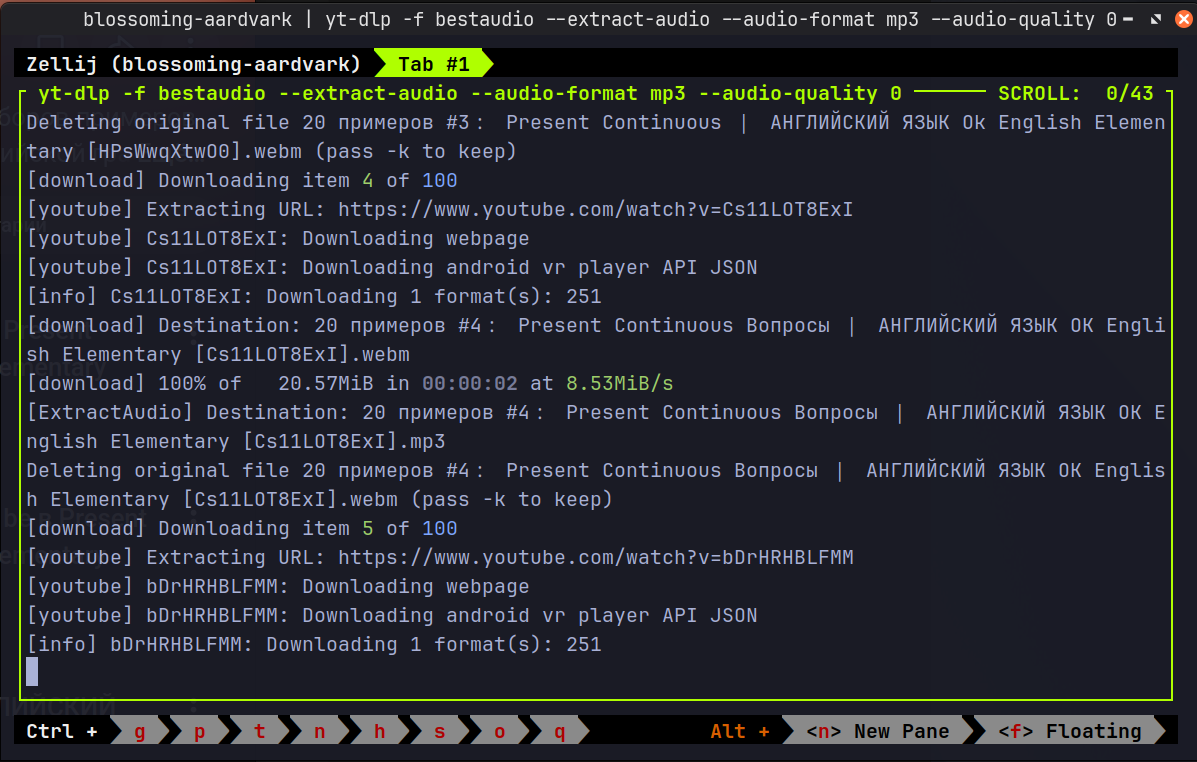Open the youtube.com URL with v=Cs11LOT8ExI

(x=595, y=209)
